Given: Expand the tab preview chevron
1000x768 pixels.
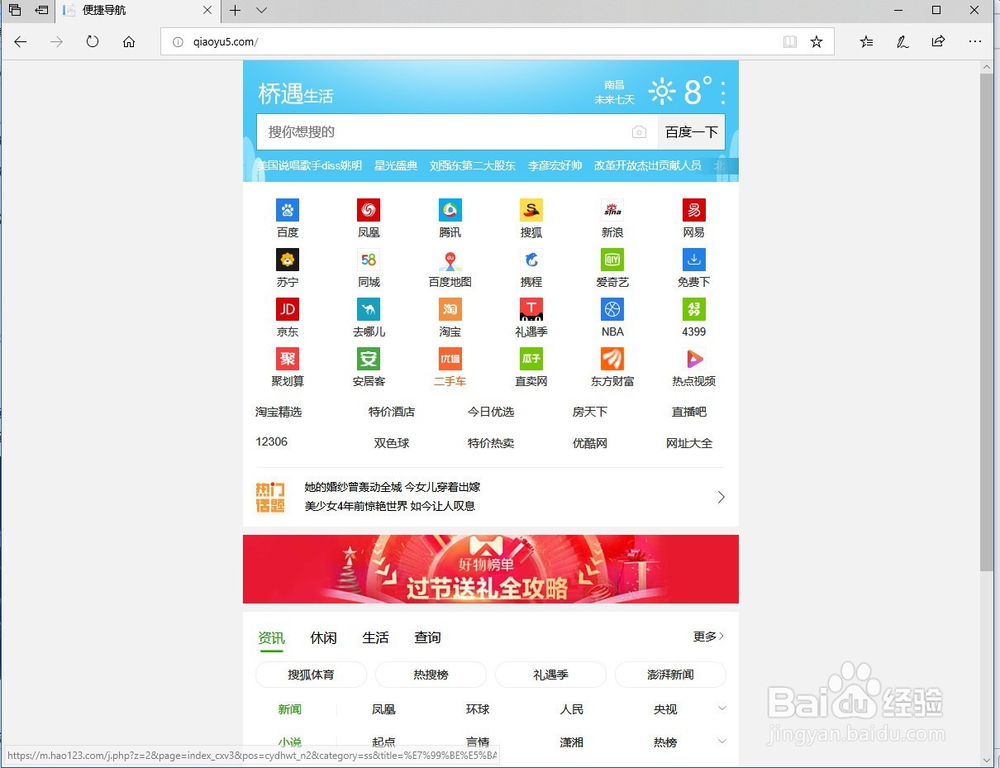Looking at the screenshot, I should pyautogui.click(x=261, y=10).
